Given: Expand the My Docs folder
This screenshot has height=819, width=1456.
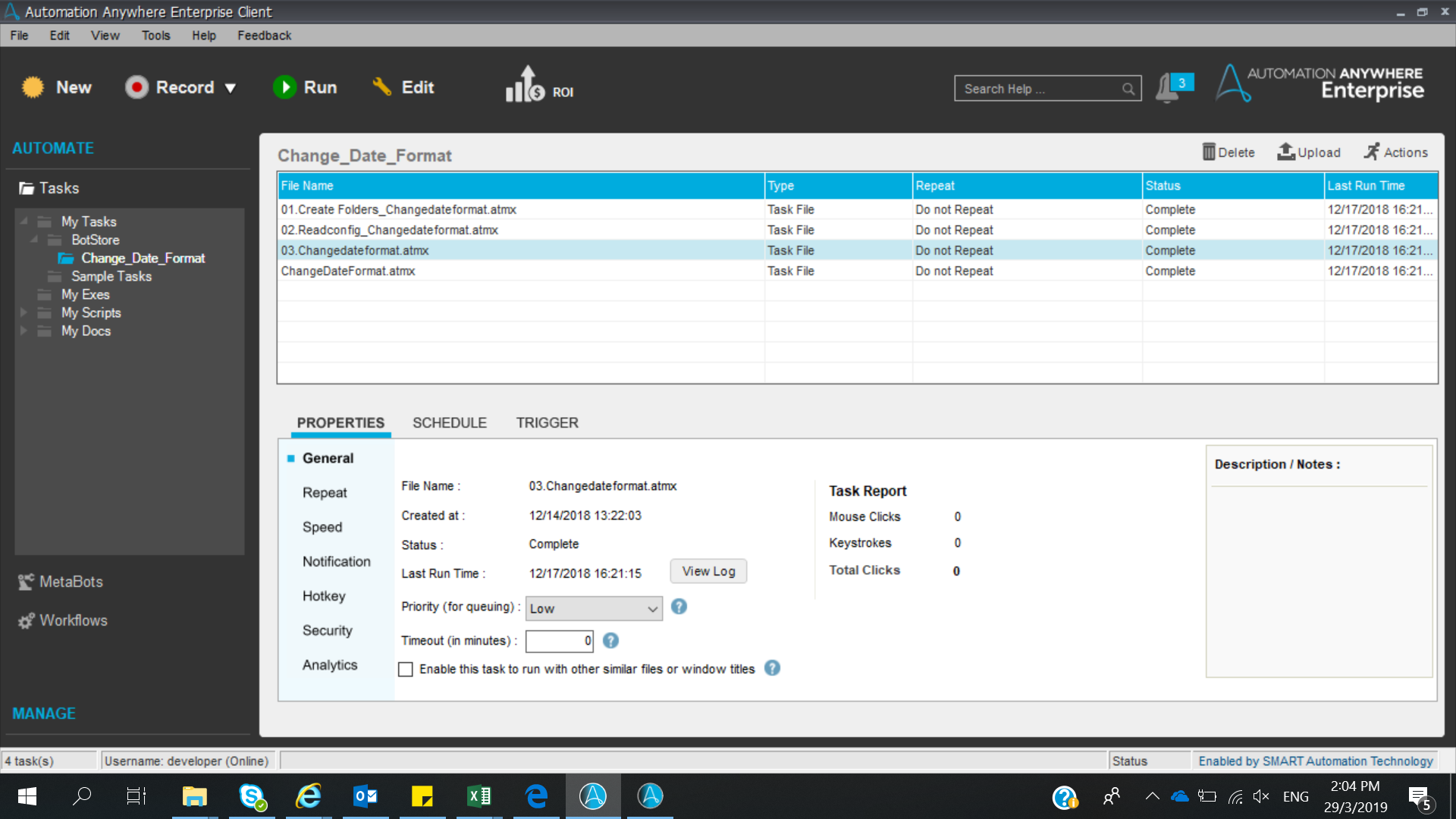Looking at the screenshot, I should tap(24, 331).
